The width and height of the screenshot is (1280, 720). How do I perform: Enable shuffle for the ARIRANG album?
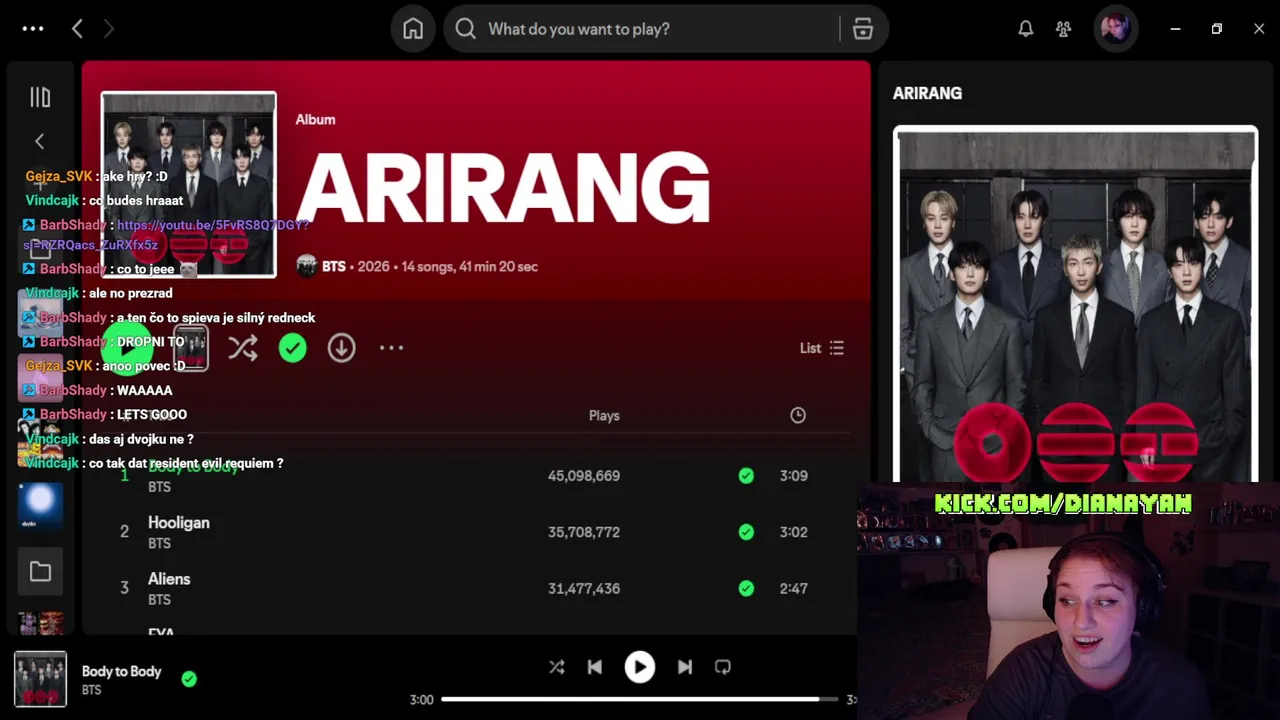click(x=242, y=348)
